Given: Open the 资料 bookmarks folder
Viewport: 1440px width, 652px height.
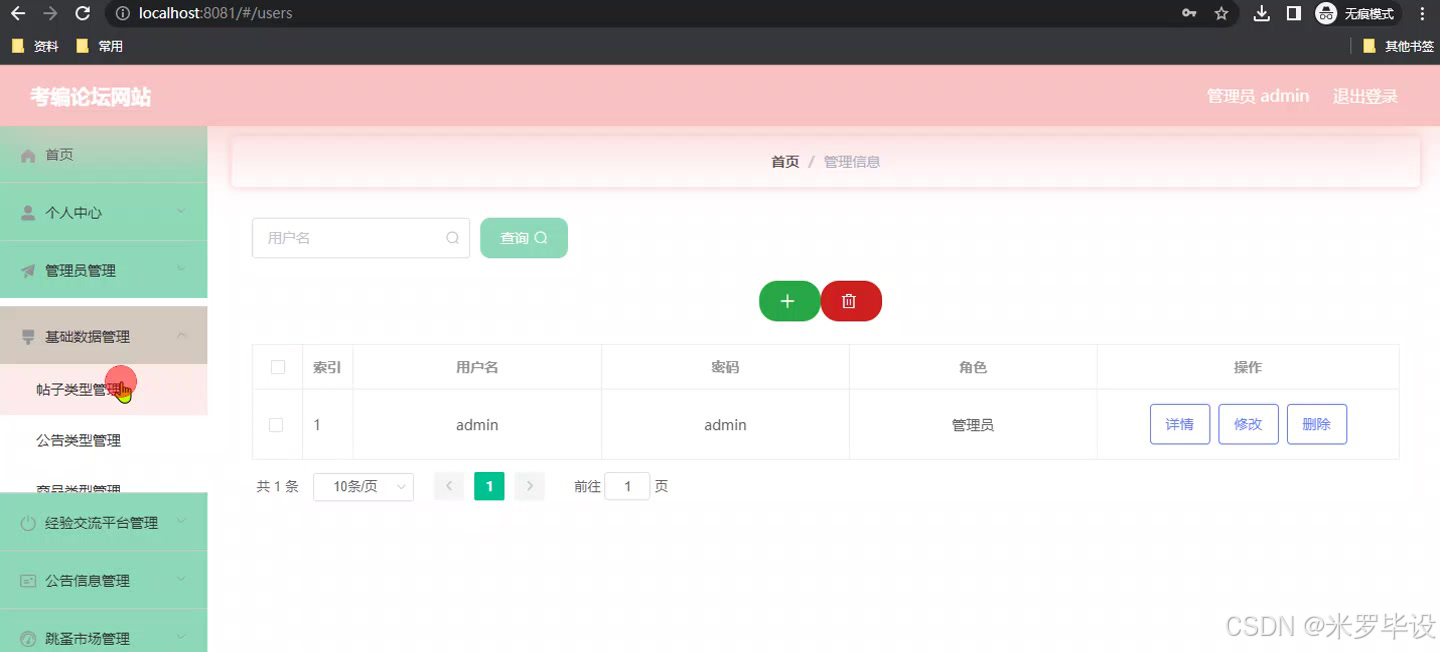Looking at the screenshot, I should (35, 46).
